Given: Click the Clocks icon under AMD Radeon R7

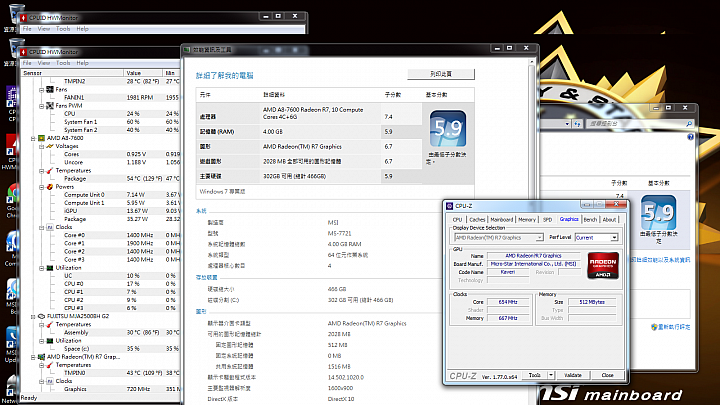Looking at the screenshot, I should pos(50,381).
